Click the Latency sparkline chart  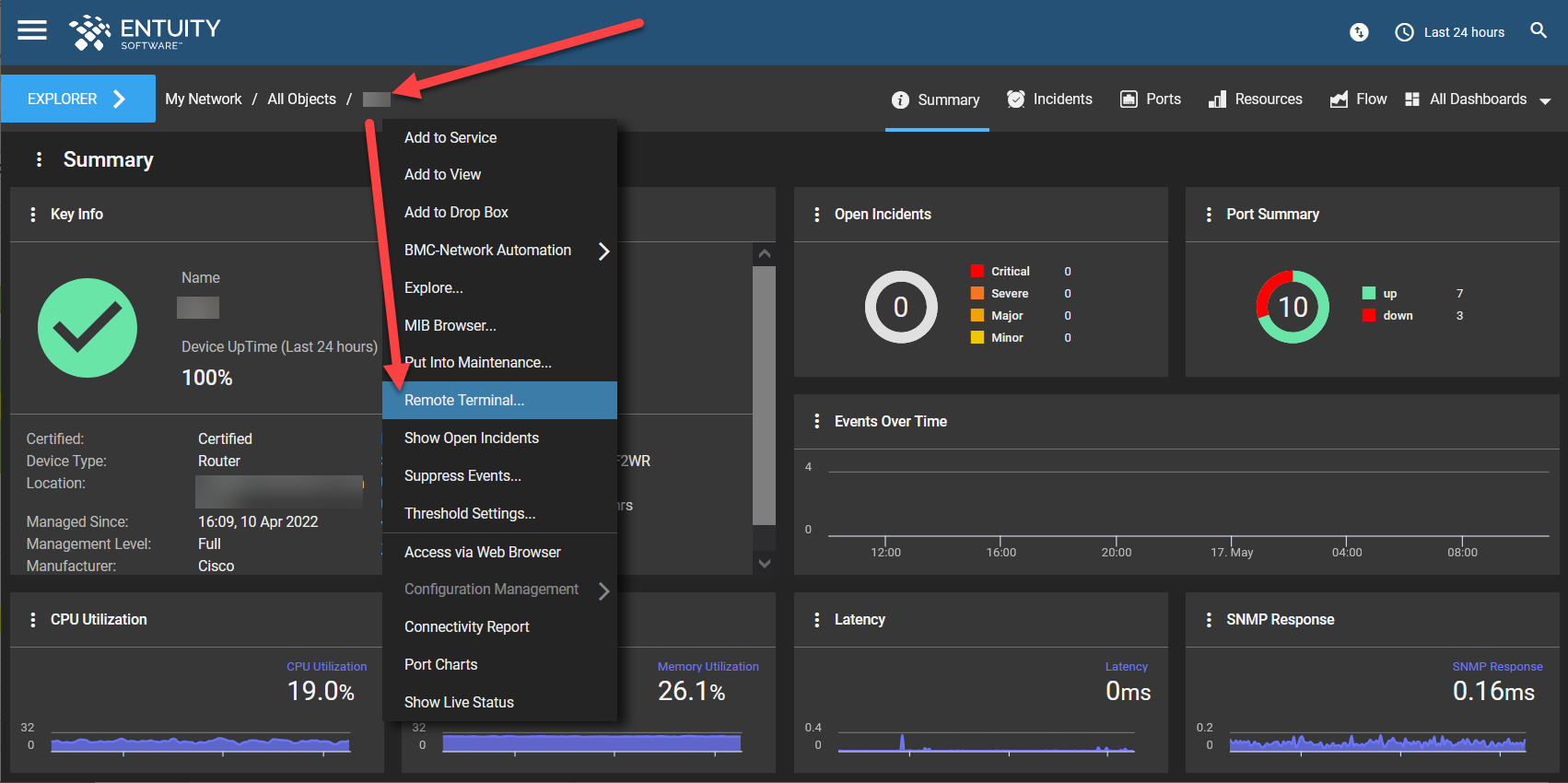pos(986,742)
